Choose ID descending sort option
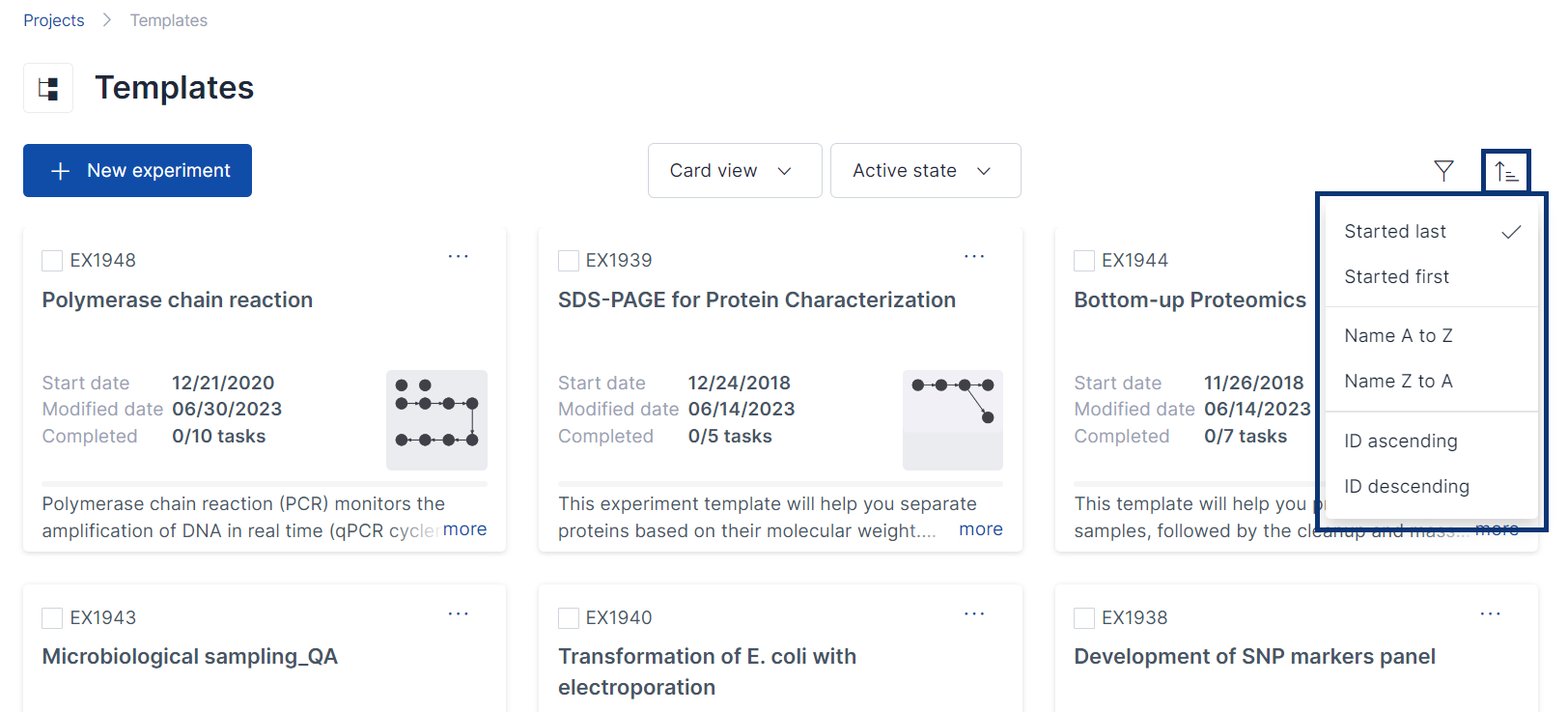 (1407, 487)
